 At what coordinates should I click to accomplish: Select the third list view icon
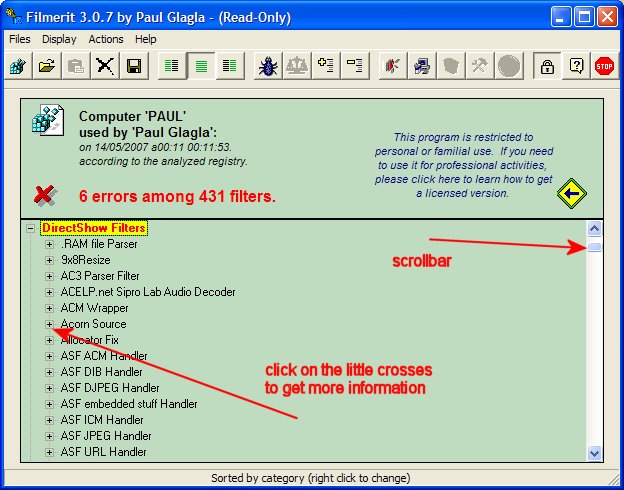point(230,66)
